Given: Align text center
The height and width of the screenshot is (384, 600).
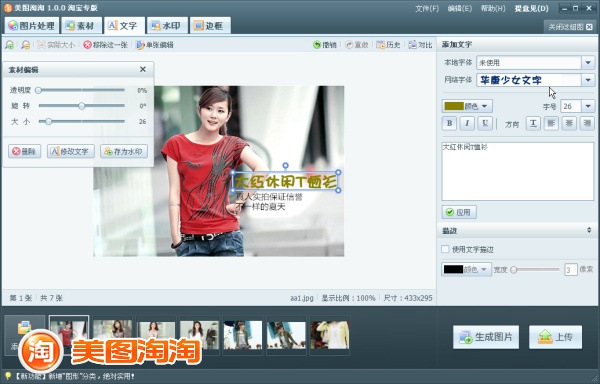Looking at the screenshot, I should tap(569, 123).
